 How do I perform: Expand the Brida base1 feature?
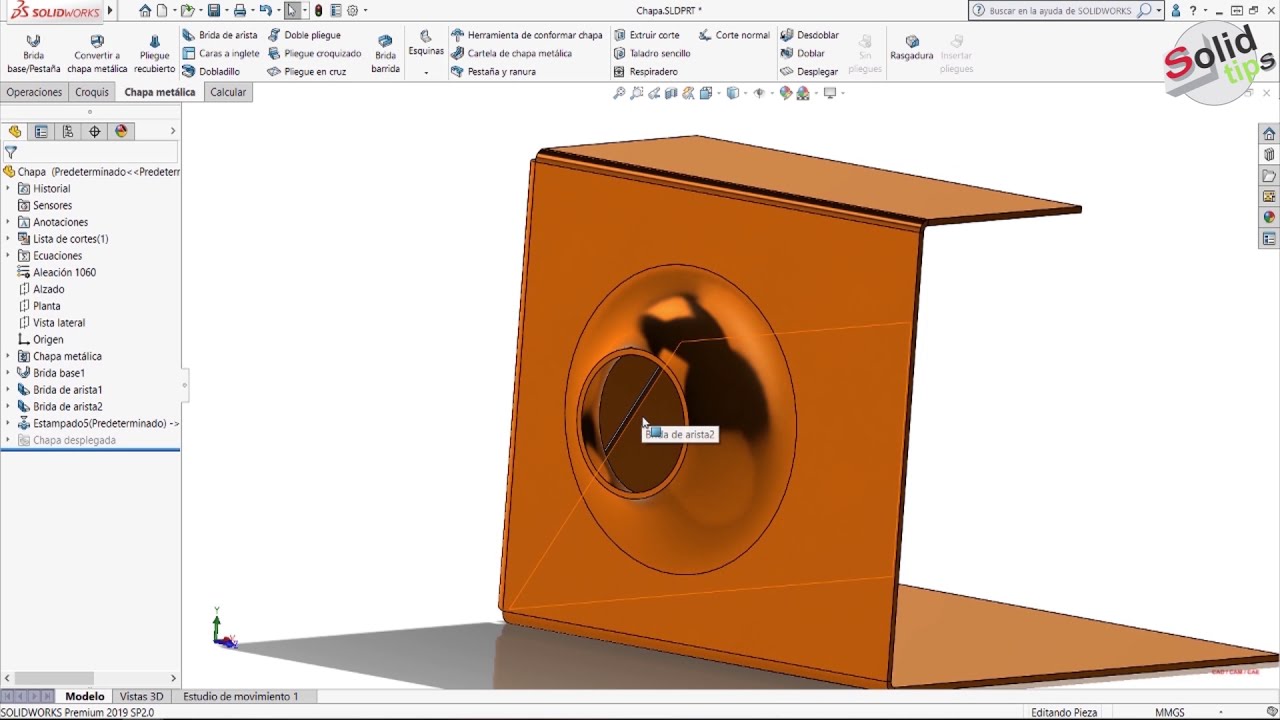point(8,373)
